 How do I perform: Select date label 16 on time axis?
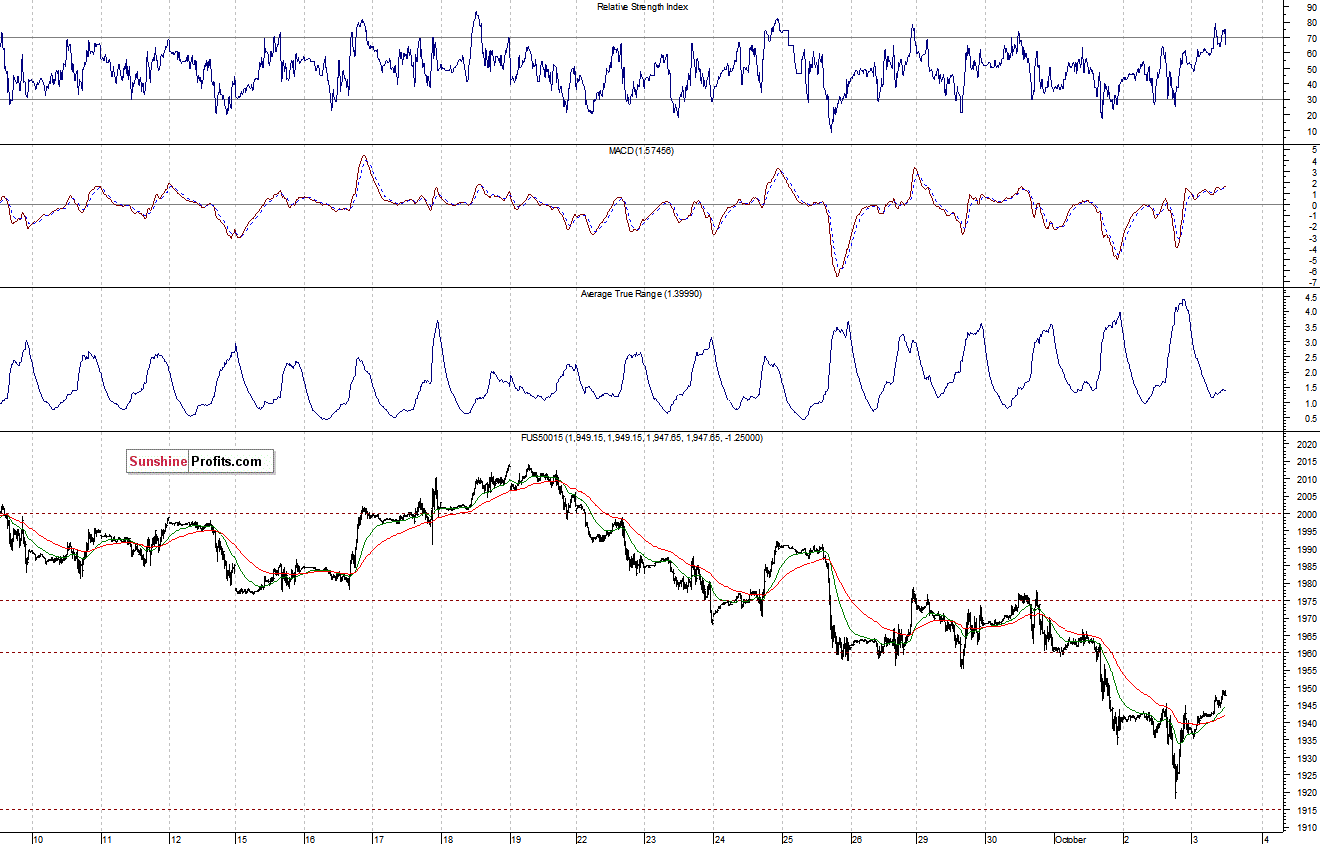tap(310, 839)
